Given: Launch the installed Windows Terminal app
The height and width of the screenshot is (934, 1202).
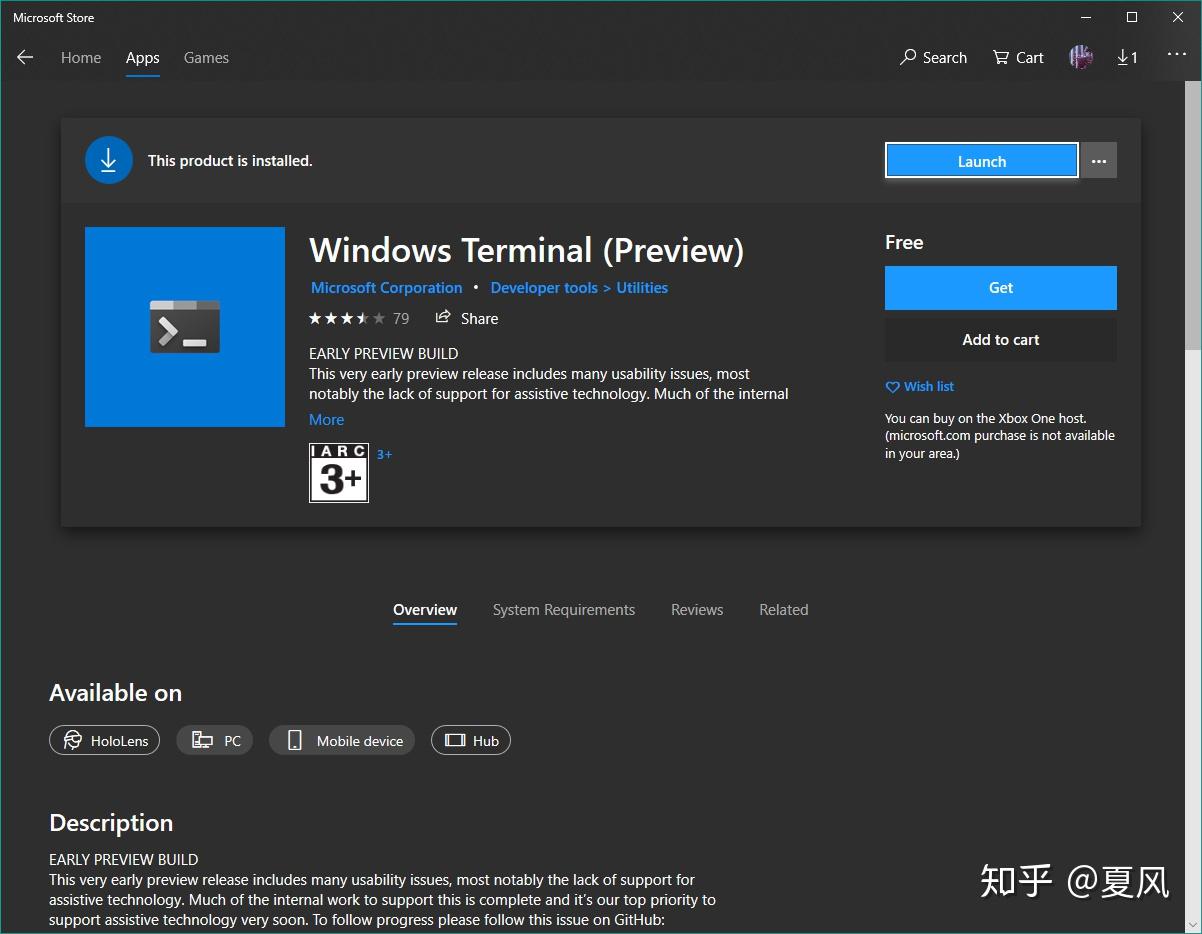Looking at the screenshot, I should (981, 160).
